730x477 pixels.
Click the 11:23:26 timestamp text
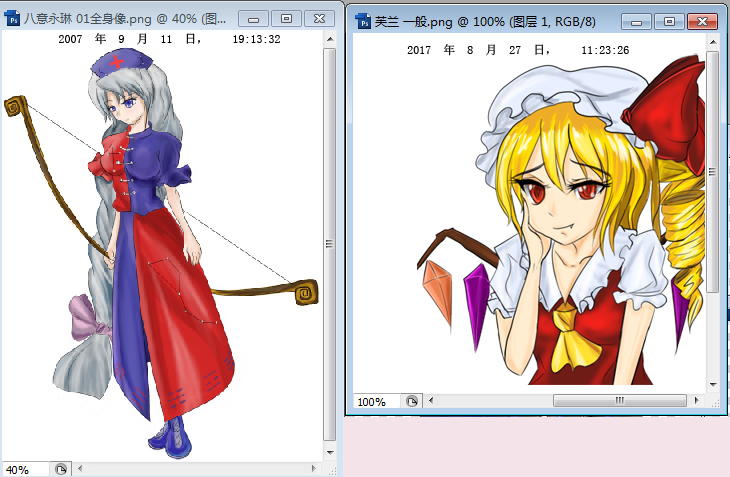pos(605,50)
